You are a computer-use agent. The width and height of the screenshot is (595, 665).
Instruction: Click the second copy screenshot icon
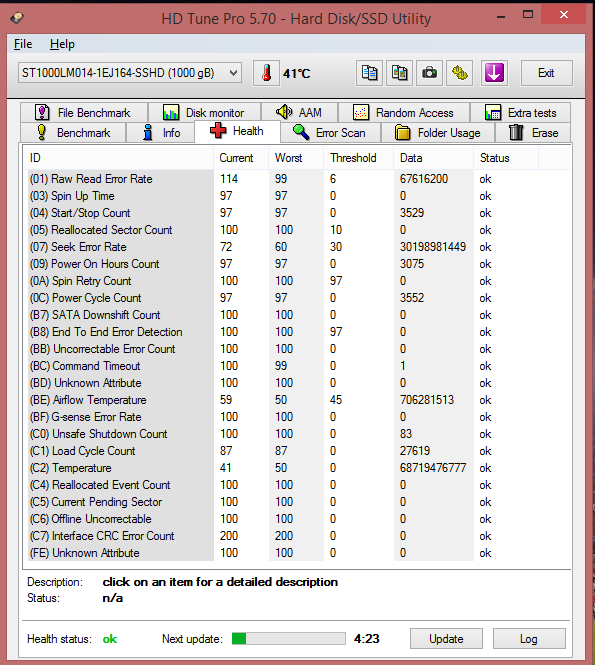pos(399,73)
